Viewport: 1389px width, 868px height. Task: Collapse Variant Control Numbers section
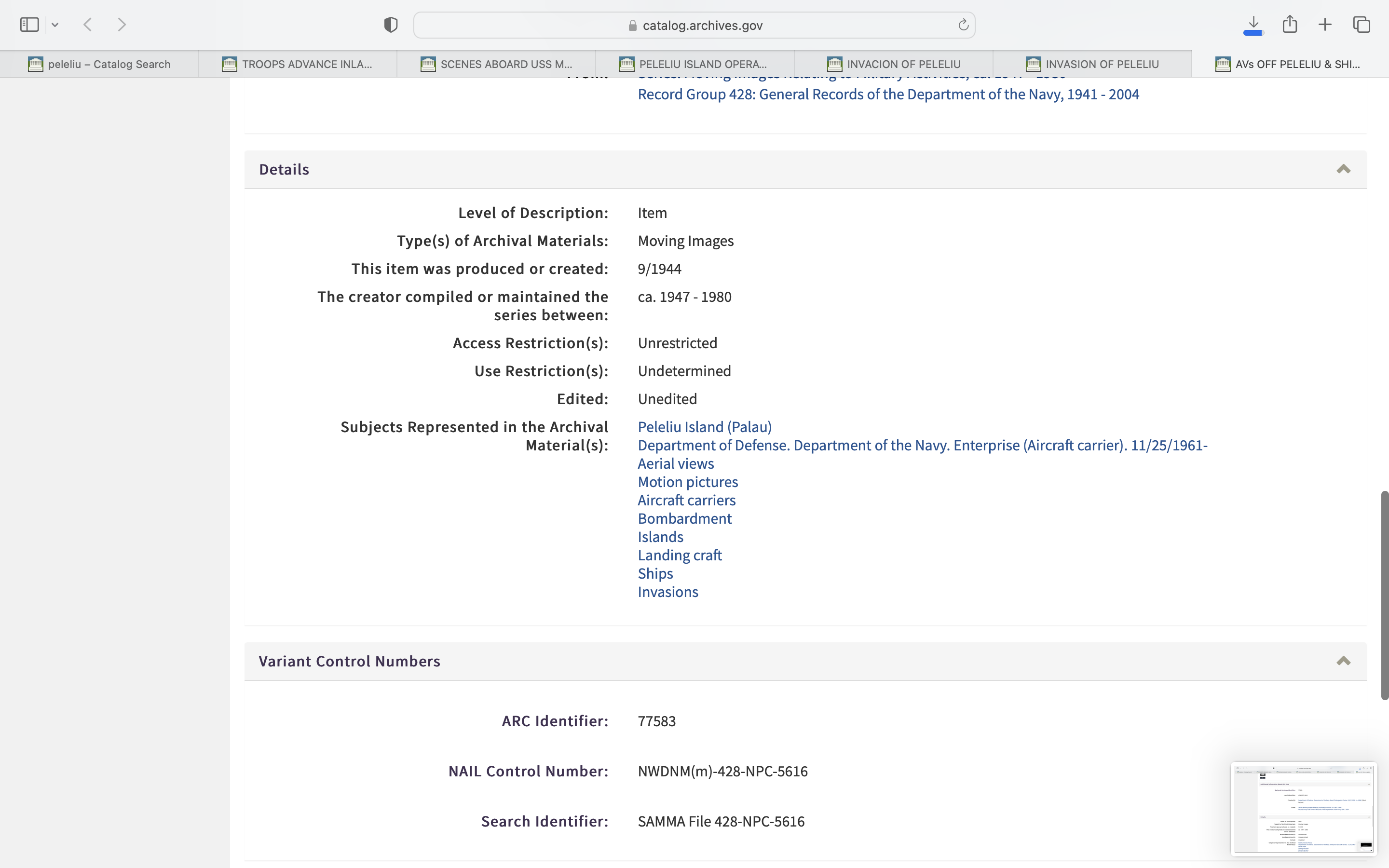pyautogui.click(x=1343, y=661)
